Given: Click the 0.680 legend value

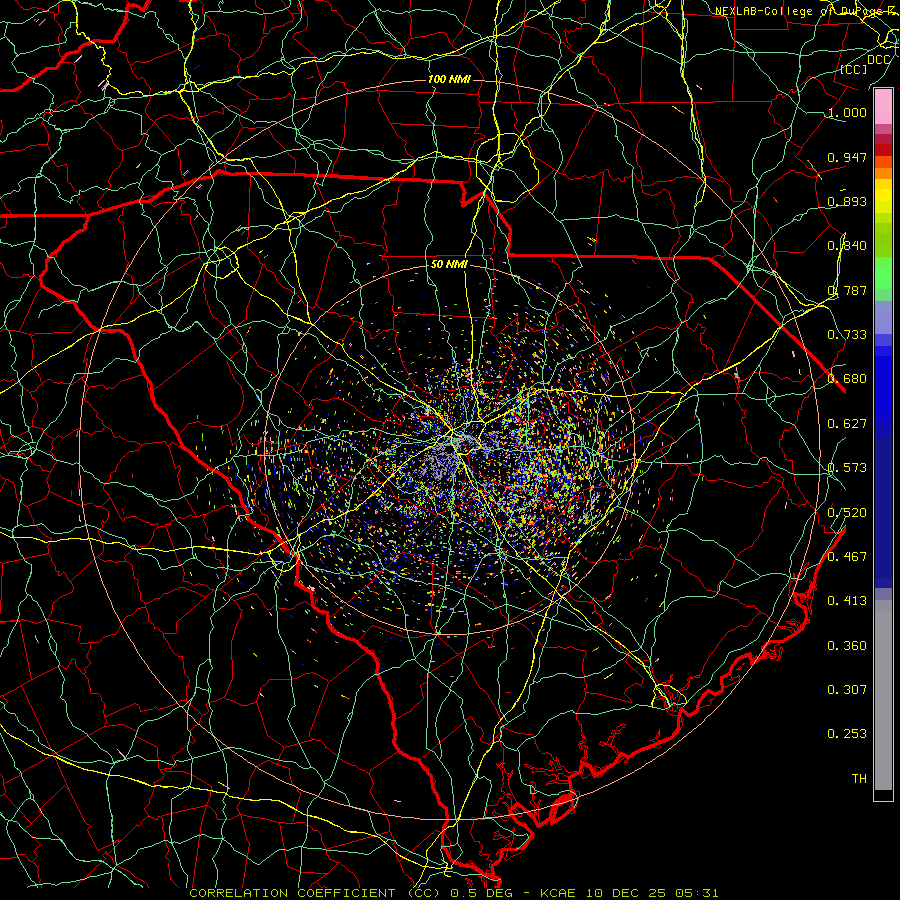Looking at the screenshot, I should [x=847, y=379].
